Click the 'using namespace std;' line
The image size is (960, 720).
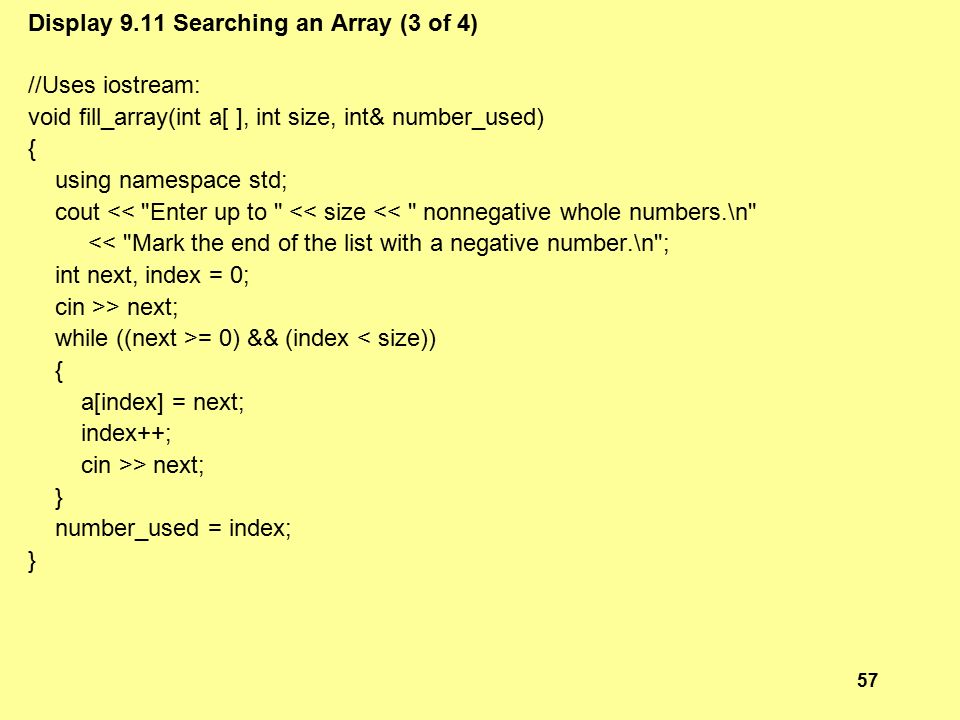coord(171,181)
